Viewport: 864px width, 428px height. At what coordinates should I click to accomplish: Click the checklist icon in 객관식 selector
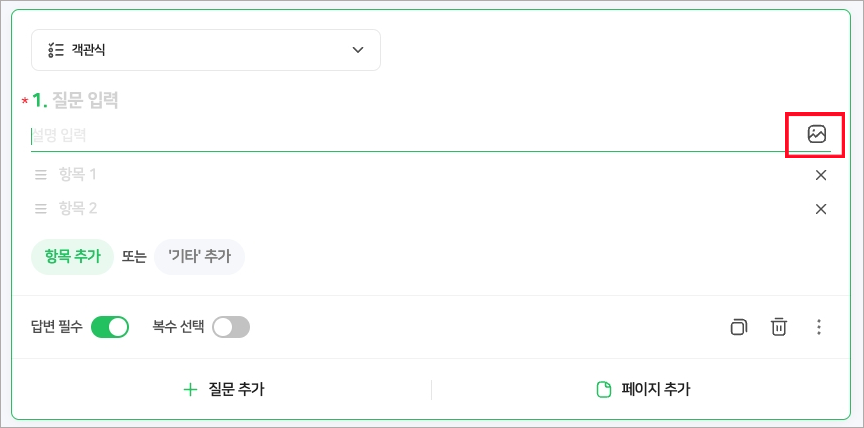pyautogui.click(x=56, y=50)
